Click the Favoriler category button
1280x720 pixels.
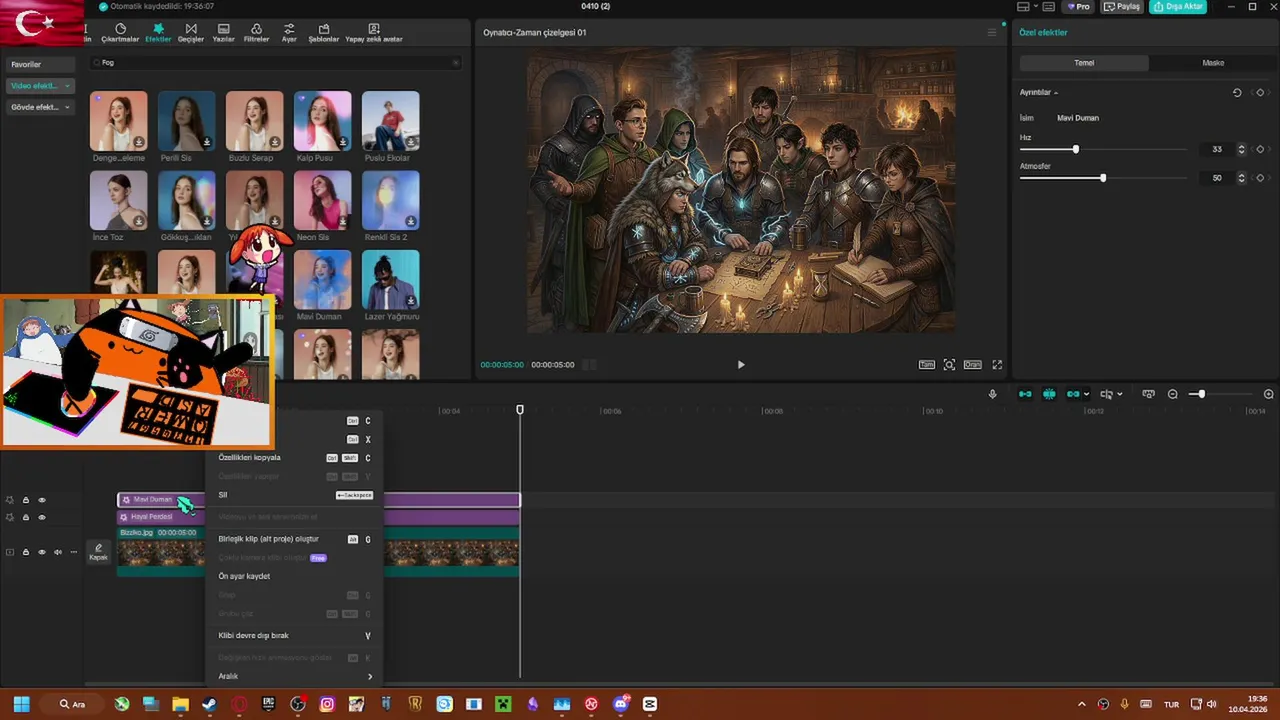pos(38,64)
